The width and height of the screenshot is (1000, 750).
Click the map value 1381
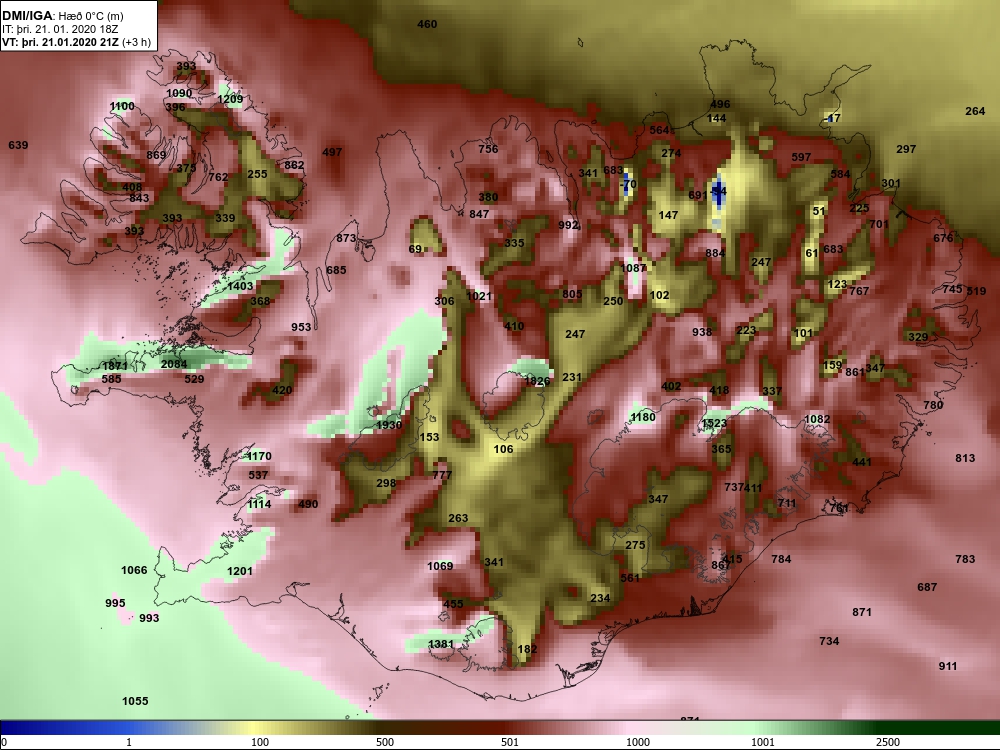[x=440, y=643]
